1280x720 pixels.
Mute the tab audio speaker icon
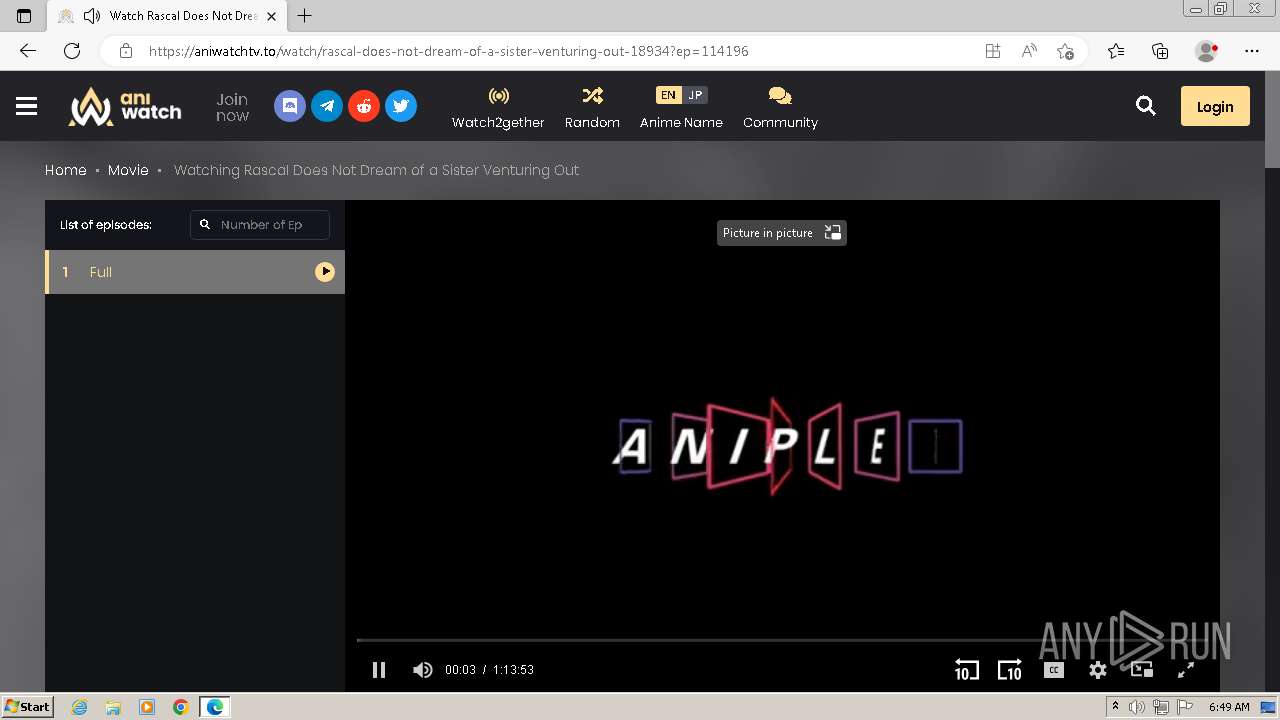click(x=92, y=16)
